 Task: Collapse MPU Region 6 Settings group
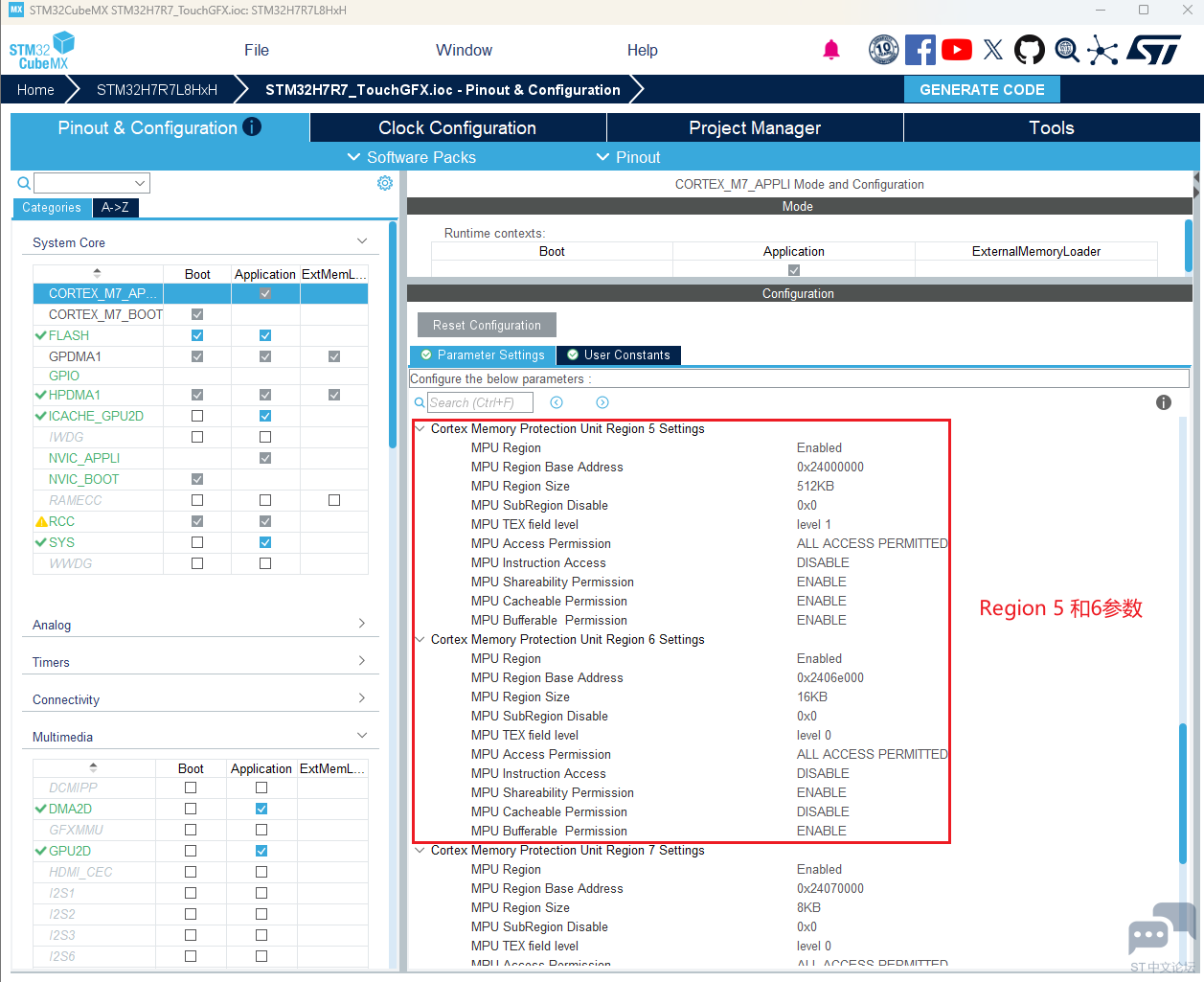[420, 640]
